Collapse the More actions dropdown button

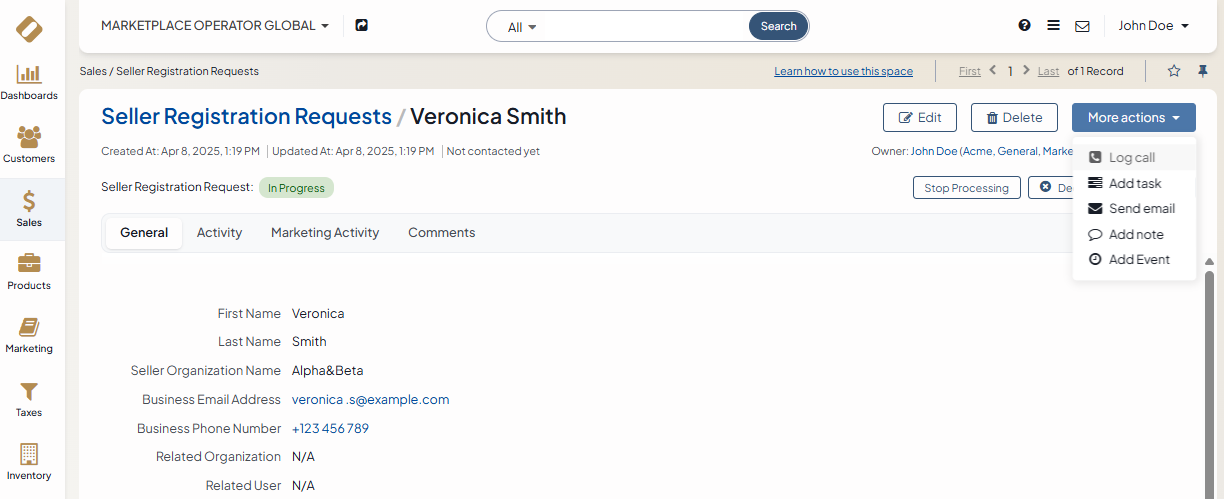(1134, 118)
